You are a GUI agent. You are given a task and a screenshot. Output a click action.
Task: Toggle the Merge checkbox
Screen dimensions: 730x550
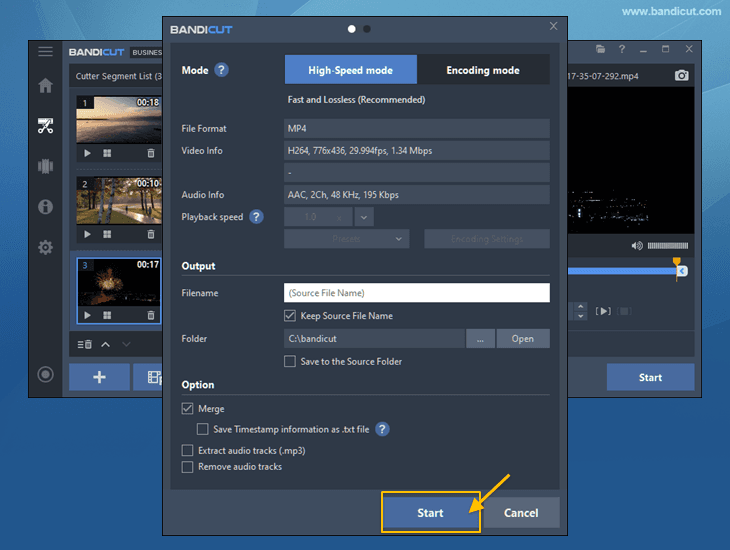pos(187,408)
